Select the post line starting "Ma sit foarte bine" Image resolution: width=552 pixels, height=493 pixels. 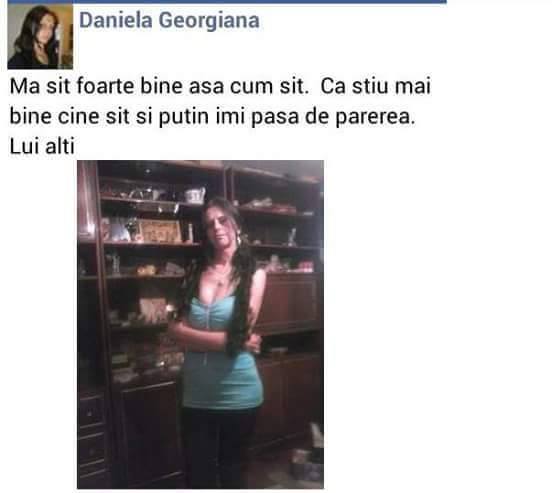[220, 86]
